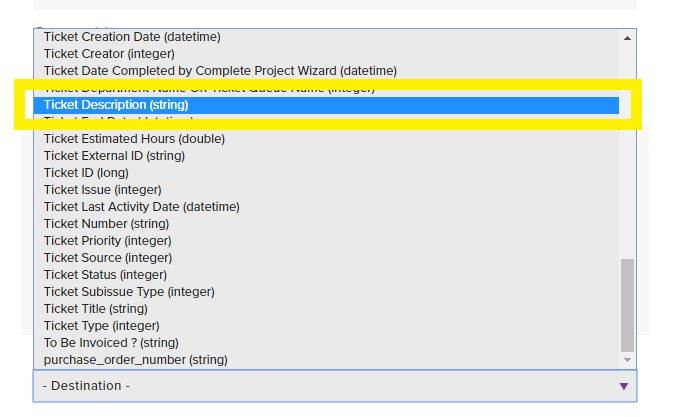
Task: Choose Ticket ID (long) entry
Action: 86,173
